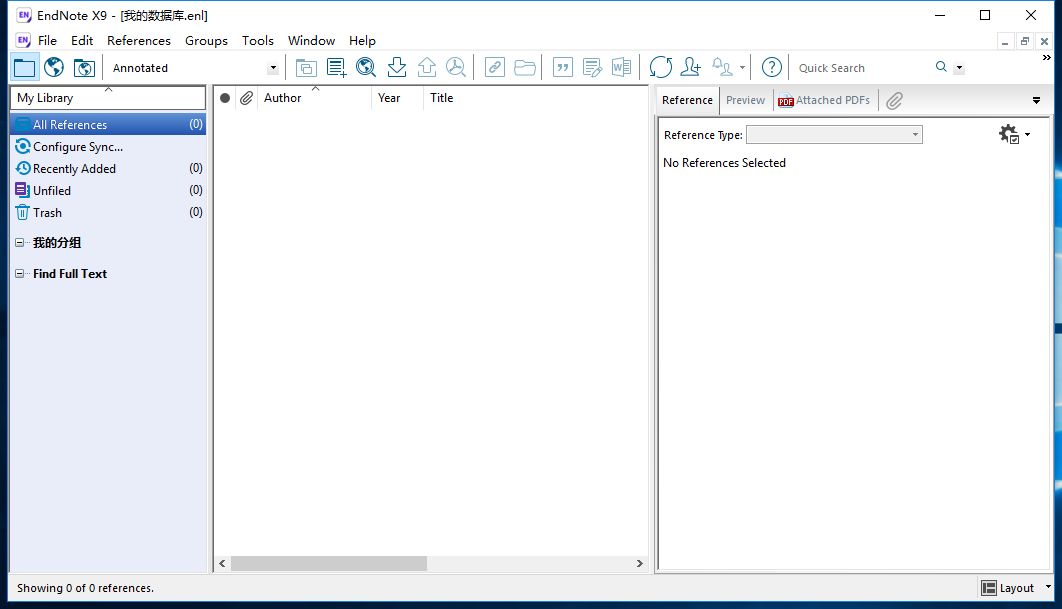Click the Export upload-arrow icon
Image resolution: width=1062 pixels, height=609 pixels.
click(x=427, y=68)
